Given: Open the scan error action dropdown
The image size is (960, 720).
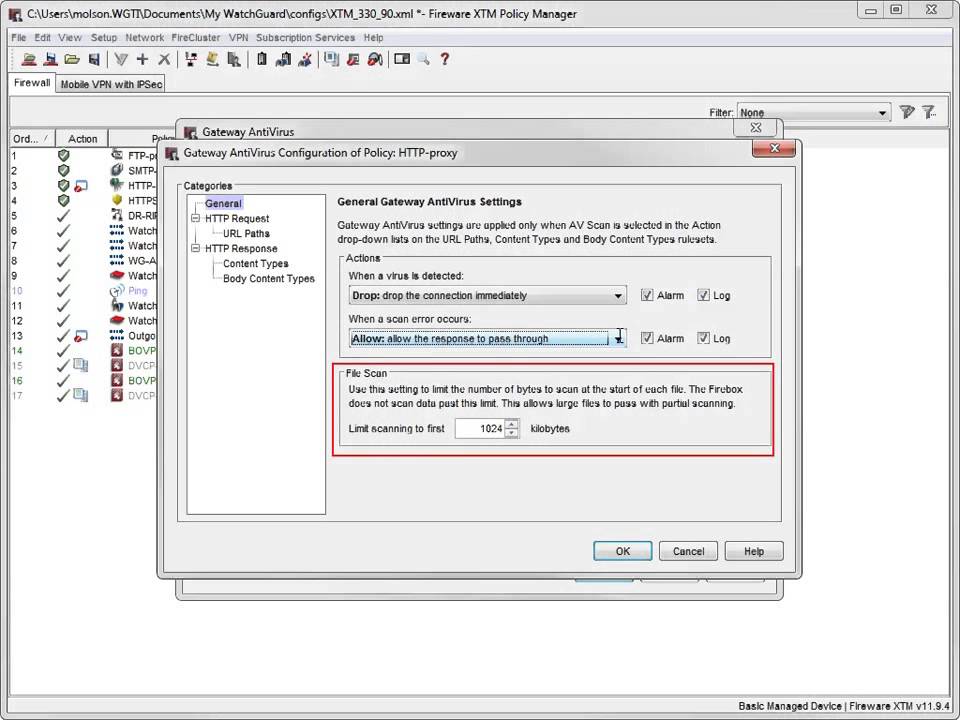Looking at the screenshot, I should [487, 338].
